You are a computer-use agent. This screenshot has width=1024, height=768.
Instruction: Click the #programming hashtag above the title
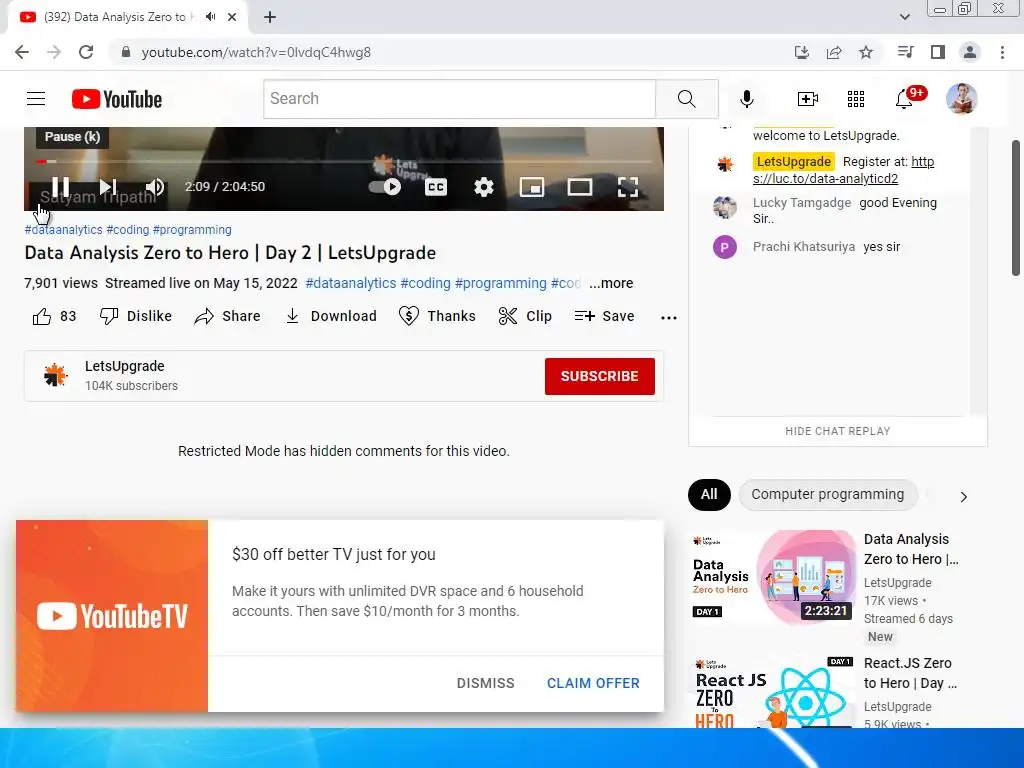coord(192,230)
